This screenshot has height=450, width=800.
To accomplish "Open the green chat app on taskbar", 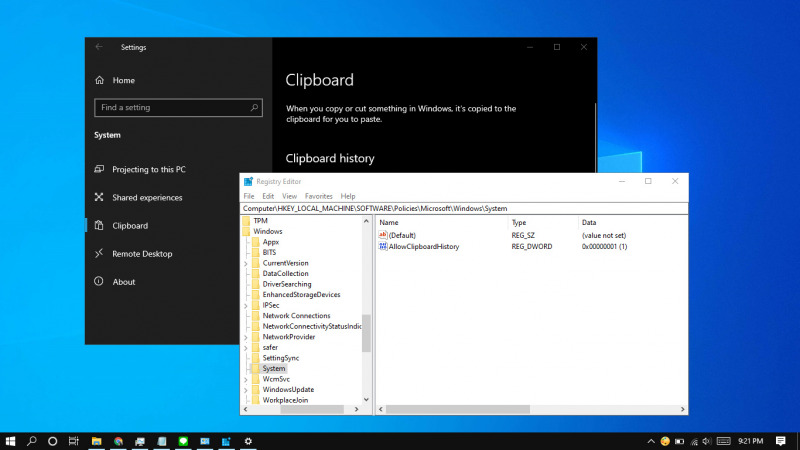I will 183,441.
